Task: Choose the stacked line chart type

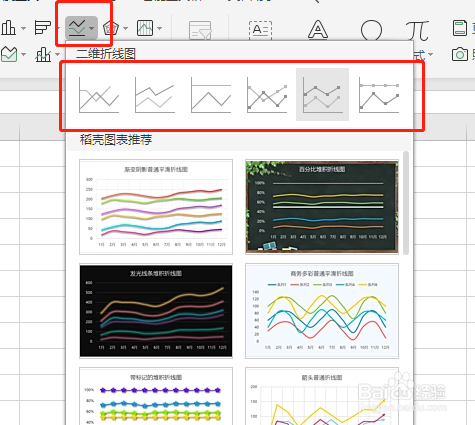Action: [x=155, y=95]
